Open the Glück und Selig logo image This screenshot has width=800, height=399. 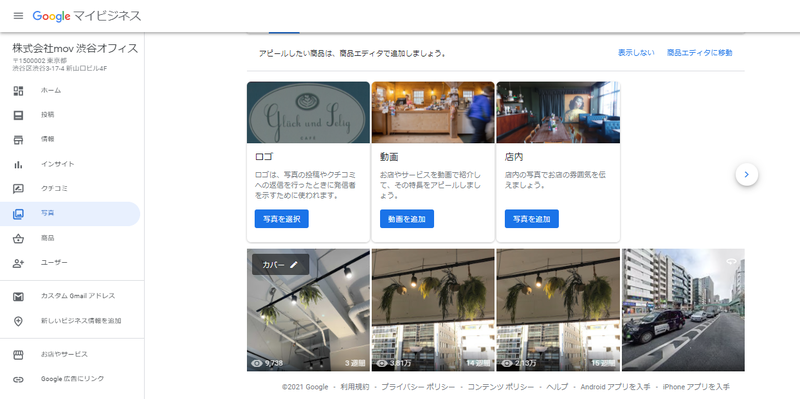click(x=308, y=112)
